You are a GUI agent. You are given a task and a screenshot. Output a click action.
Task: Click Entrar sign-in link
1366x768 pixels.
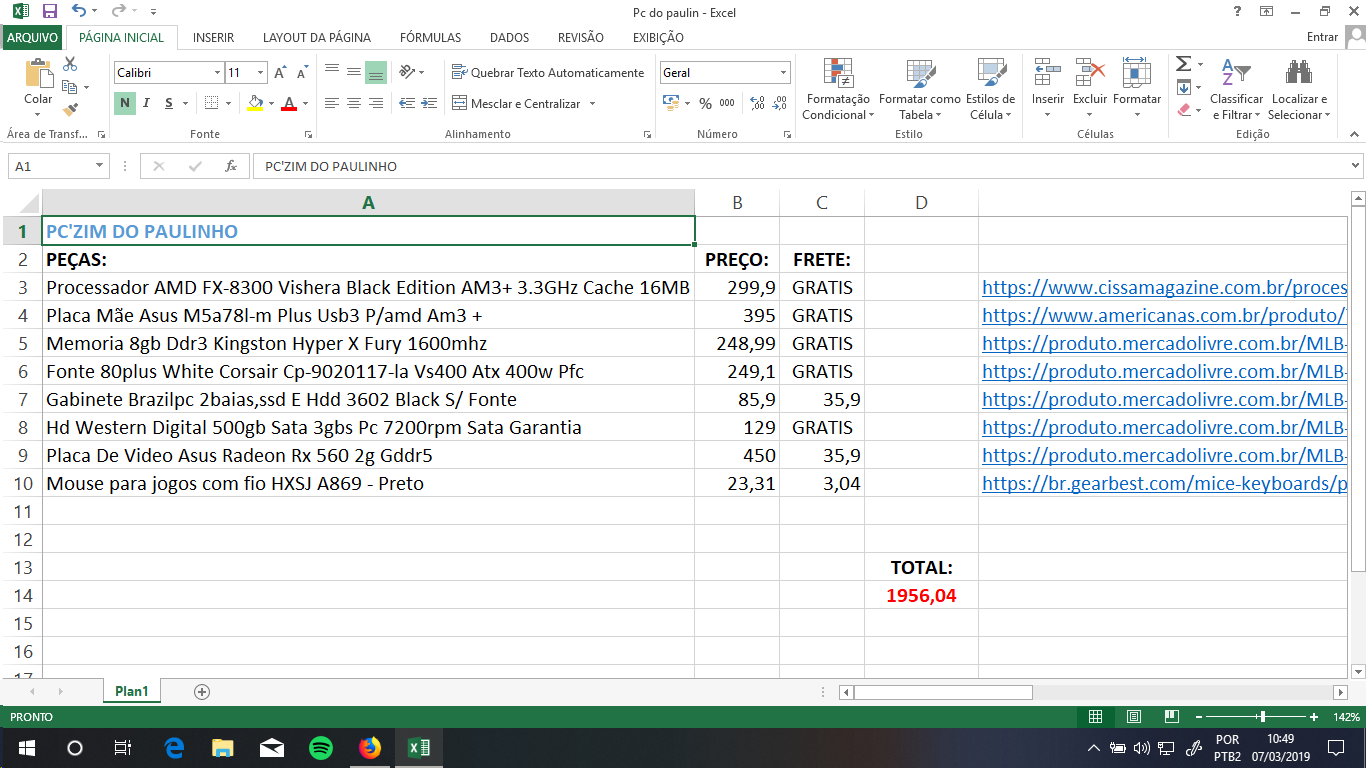click(x=1322, y=37)
